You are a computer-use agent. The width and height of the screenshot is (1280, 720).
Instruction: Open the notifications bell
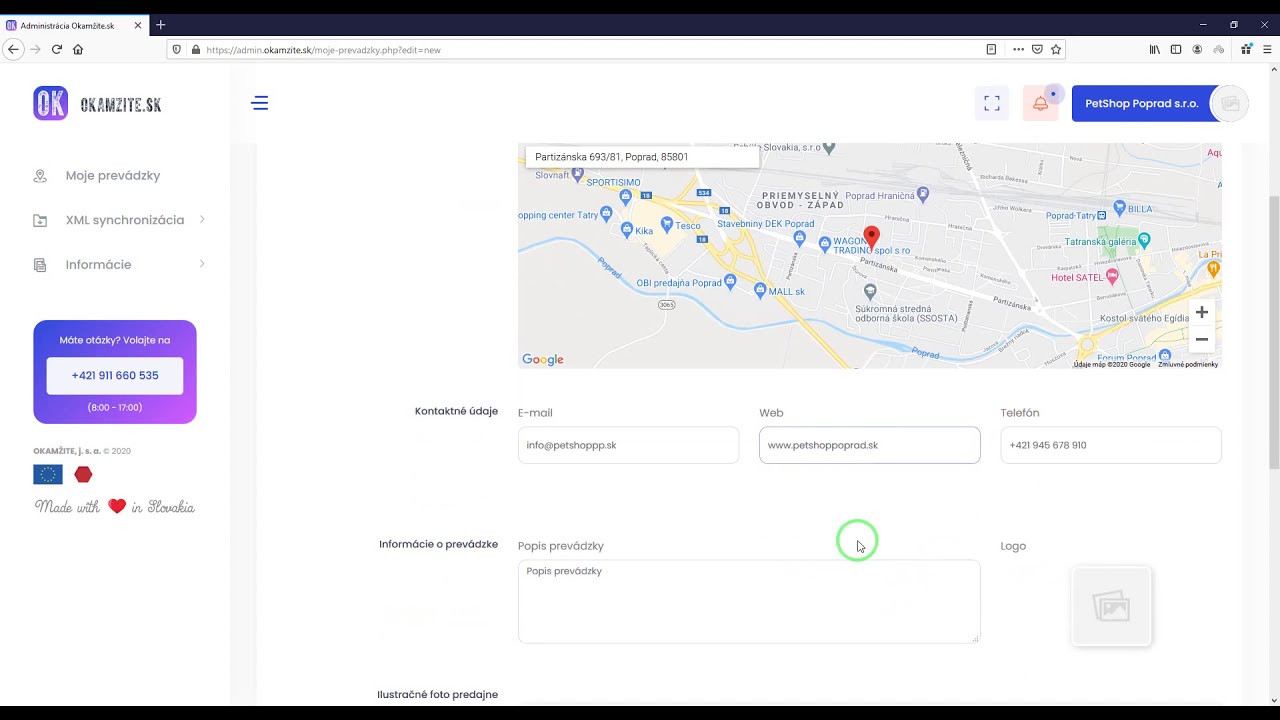pyautogui.click(x=1041, y=103)
